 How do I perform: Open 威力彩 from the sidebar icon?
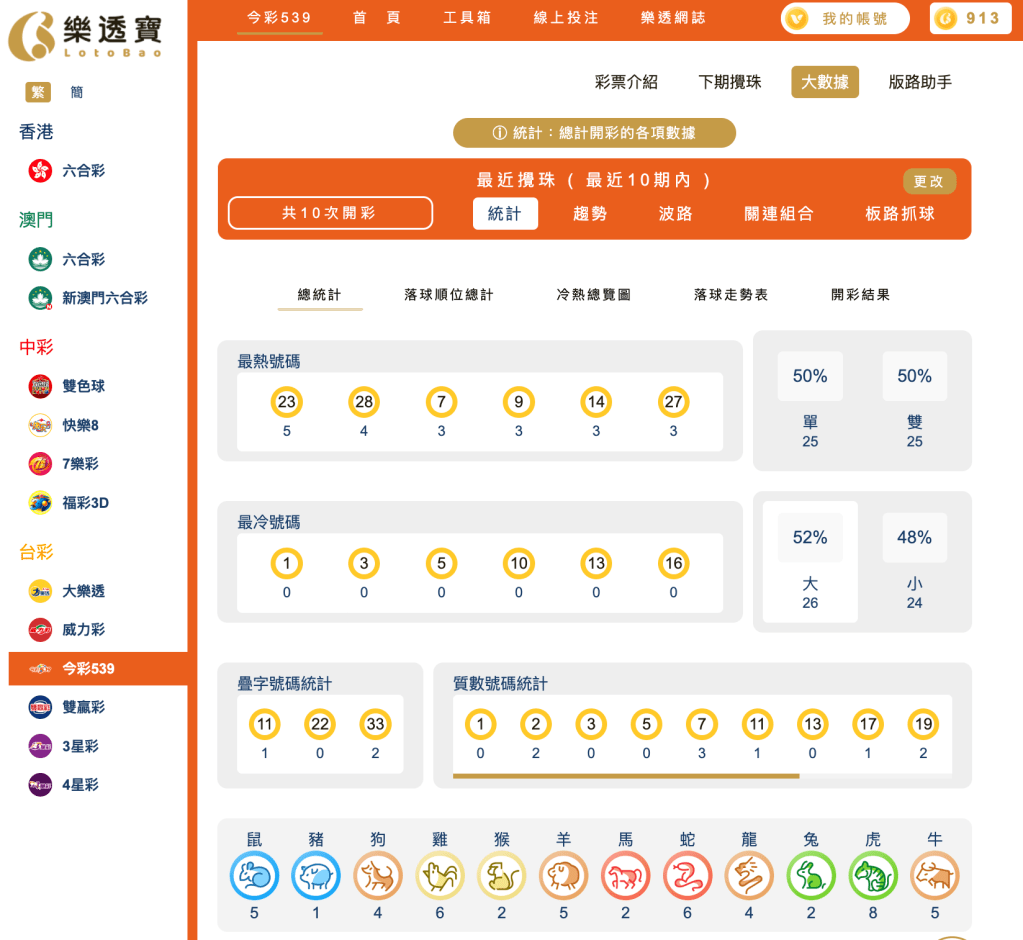38,630
